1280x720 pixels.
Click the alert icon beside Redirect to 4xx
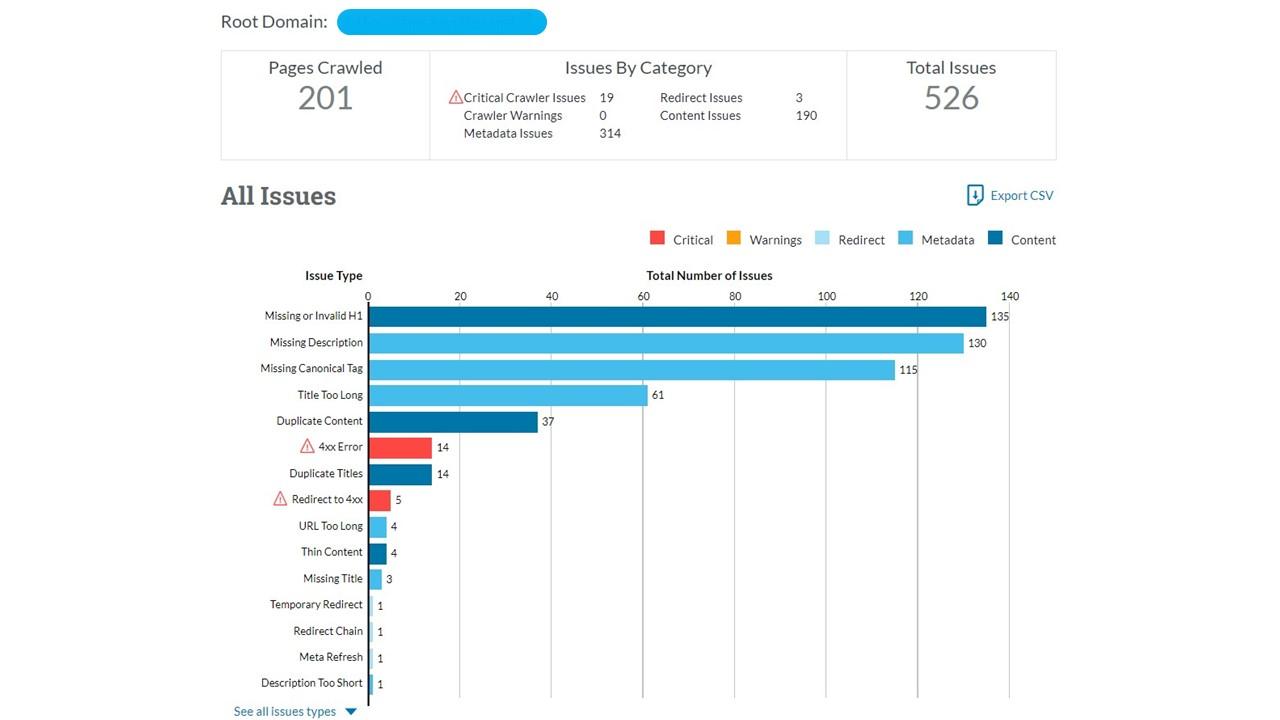click(282, 499)
